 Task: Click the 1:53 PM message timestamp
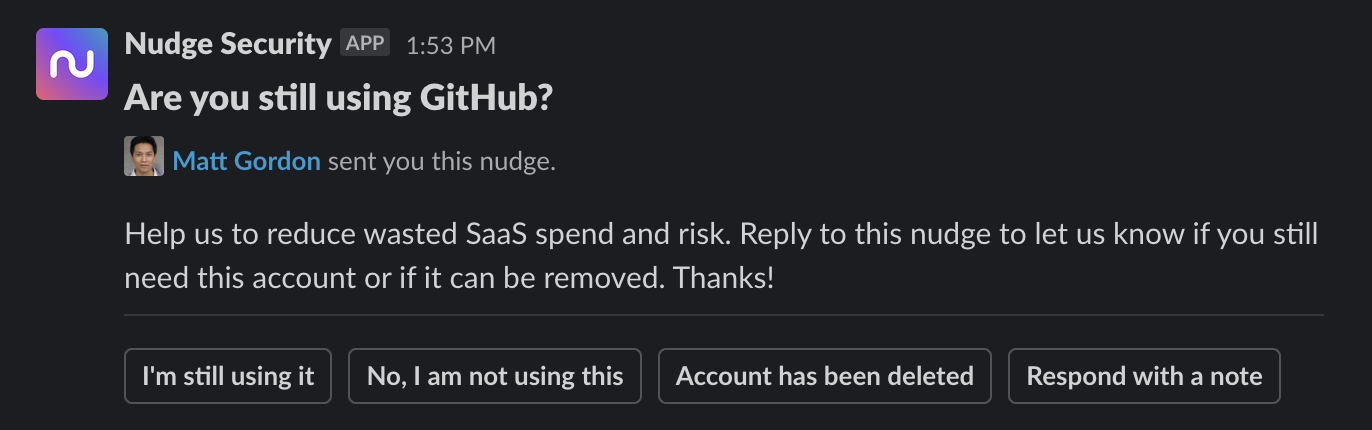450,45
